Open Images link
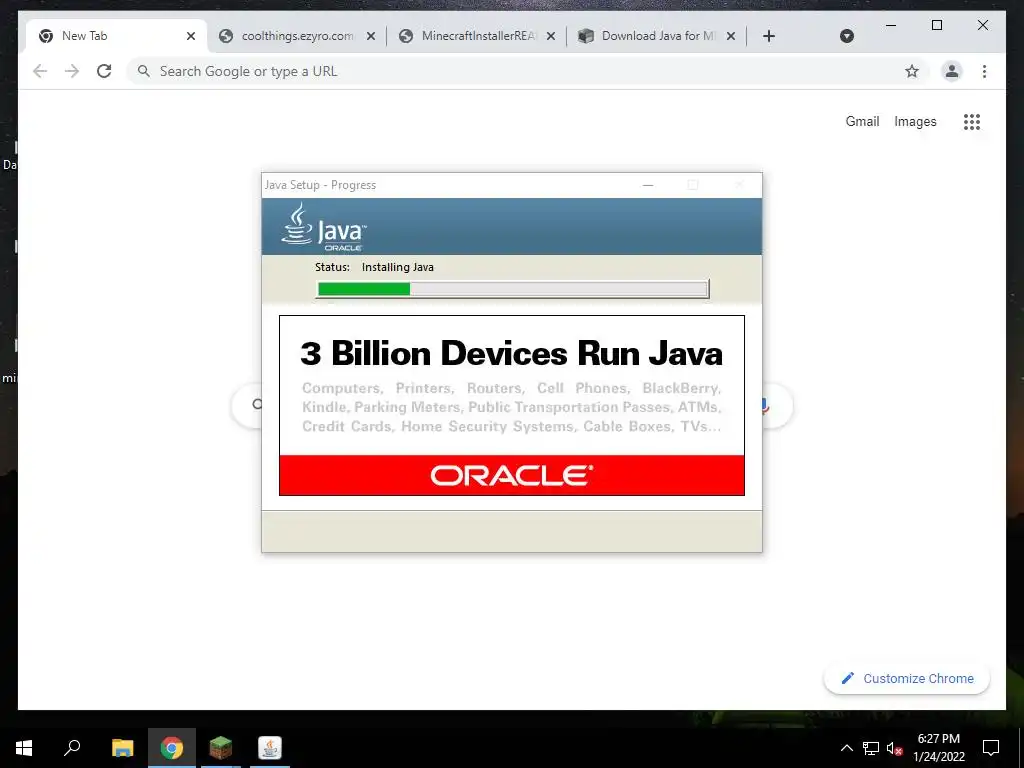This screenshot has height=768, width=1024. 915,121
